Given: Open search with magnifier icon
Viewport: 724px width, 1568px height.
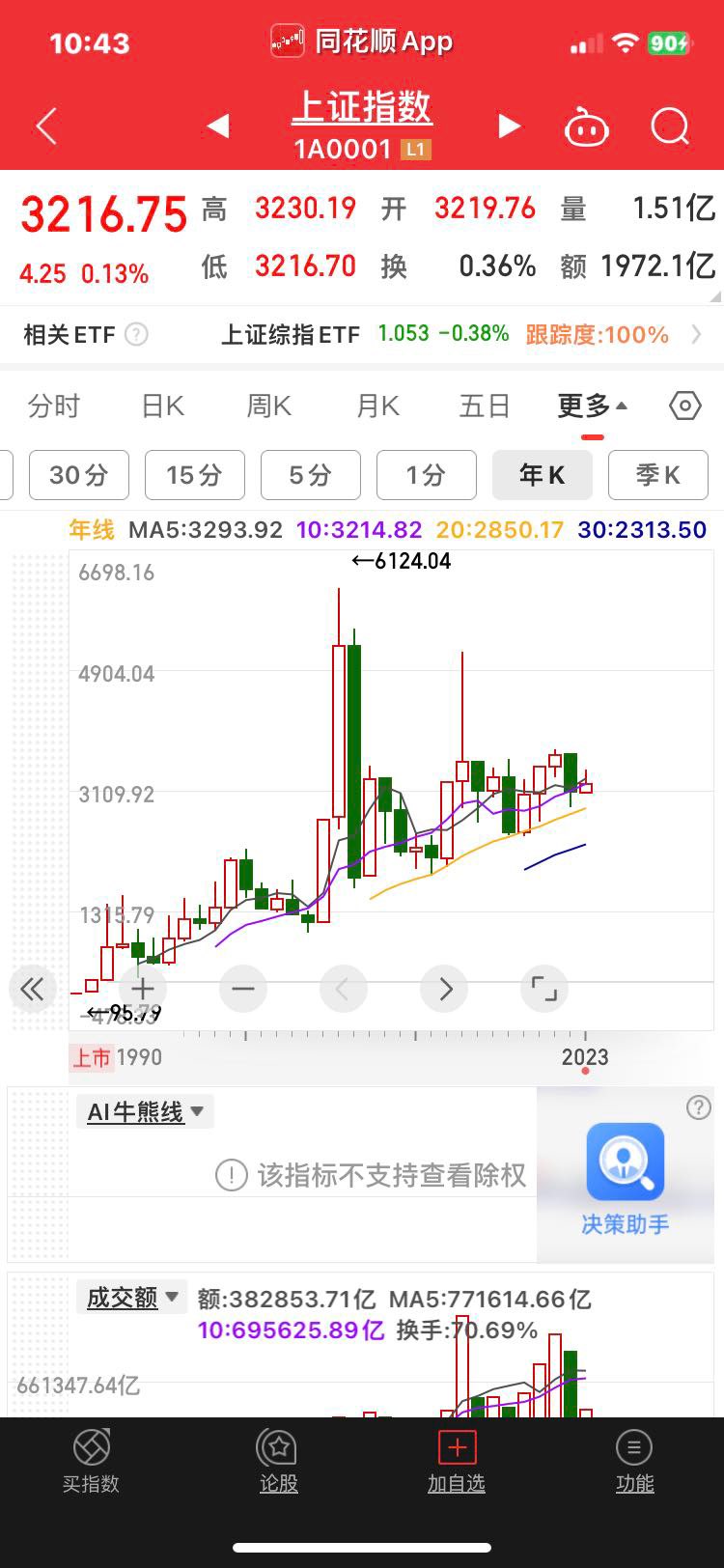Looking at the screenshot, I should [x=670, y=126].
